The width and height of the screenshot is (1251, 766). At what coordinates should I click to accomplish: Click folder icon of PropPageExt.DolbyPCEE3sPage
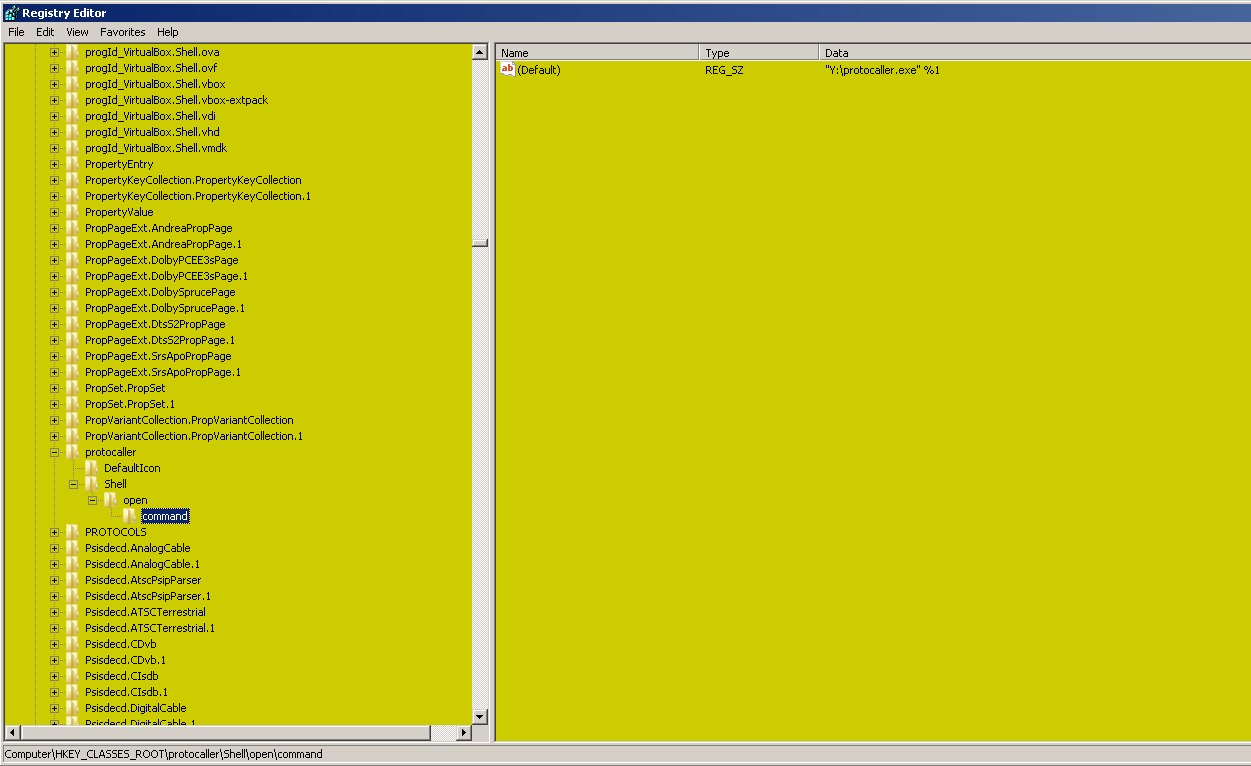point(72,260)
